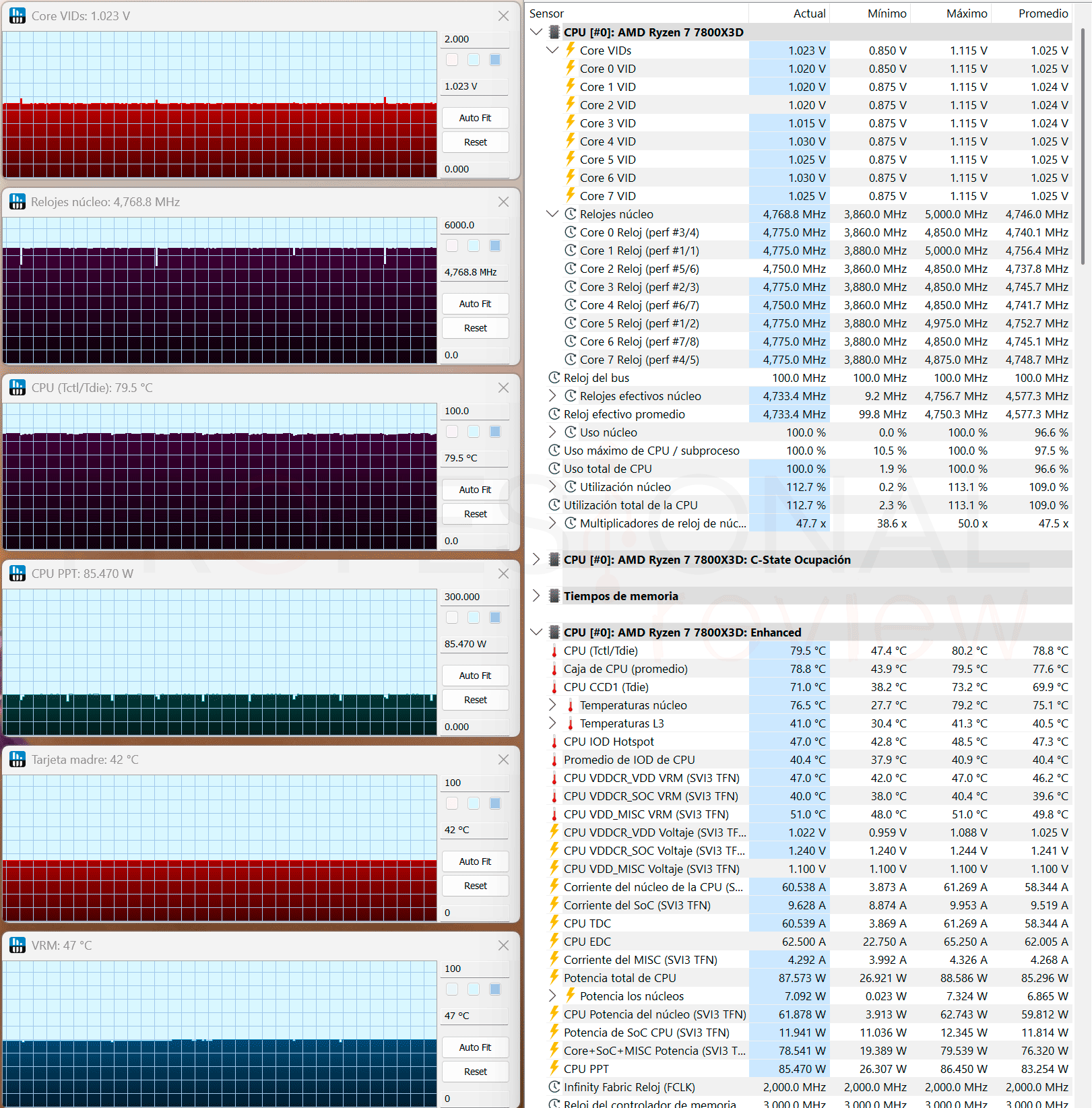Pick the white color box in Relojes núcleo graph
Viewport: 1092px width, 1108px height.
(x=452, y=246)
